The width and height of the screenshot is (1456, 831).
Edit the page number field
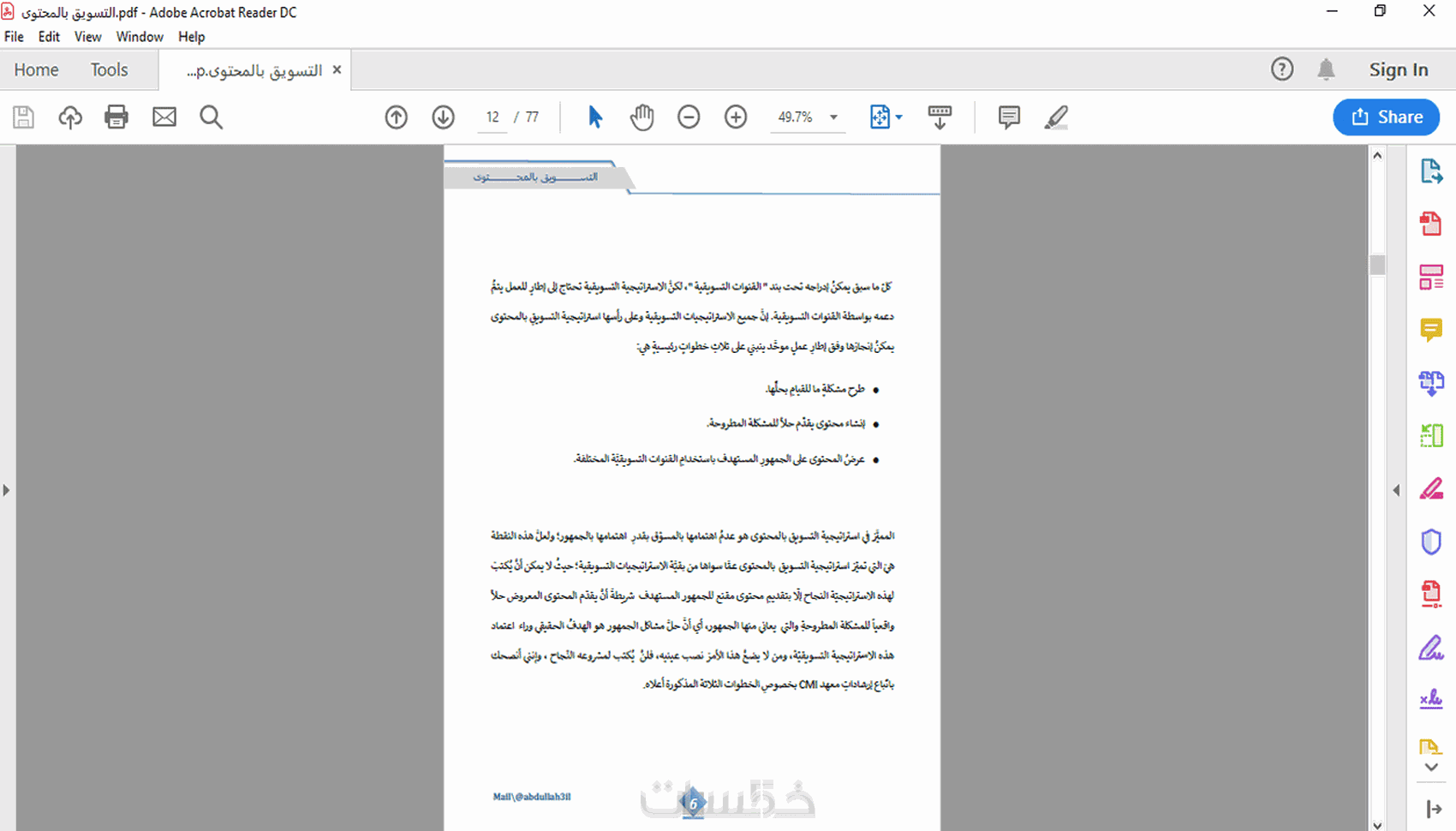492,117
